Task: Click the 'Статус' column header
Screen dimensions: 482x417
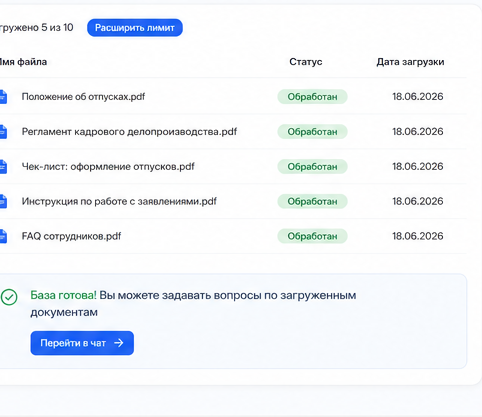Action: point(306,62)
